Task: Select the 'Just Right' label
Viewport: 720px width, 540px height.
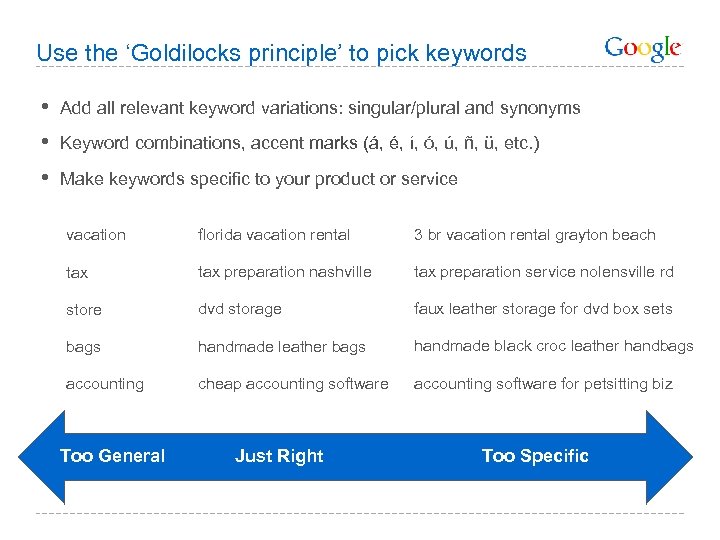Action: [x=279, y=456]
